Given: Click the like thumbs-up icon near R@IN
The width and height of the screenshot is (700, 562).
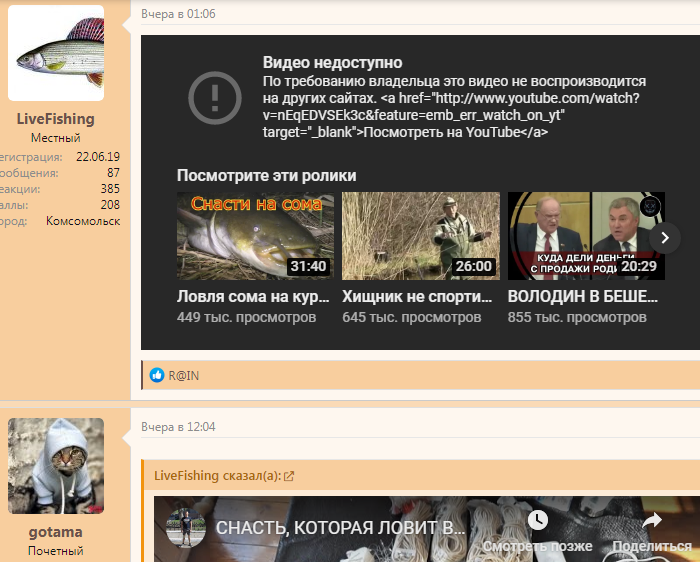Looking at the screenshot, I should (156, 375).
